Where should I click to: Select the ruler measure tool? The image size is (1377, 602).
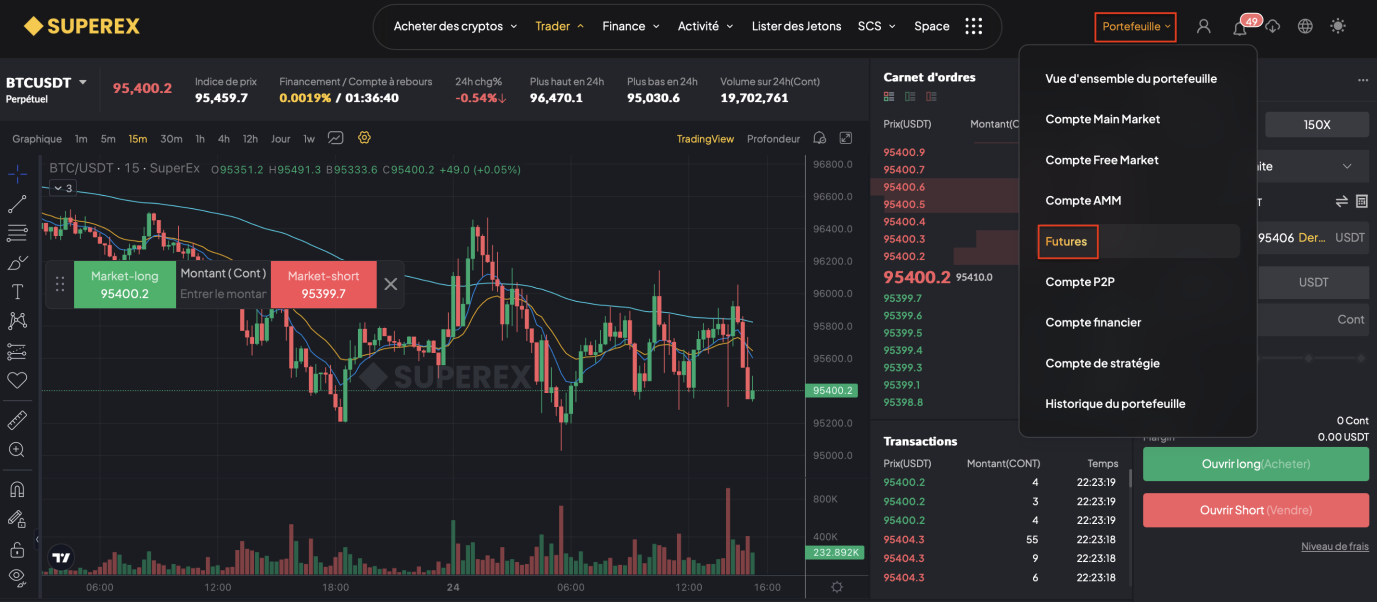point(17,420)
